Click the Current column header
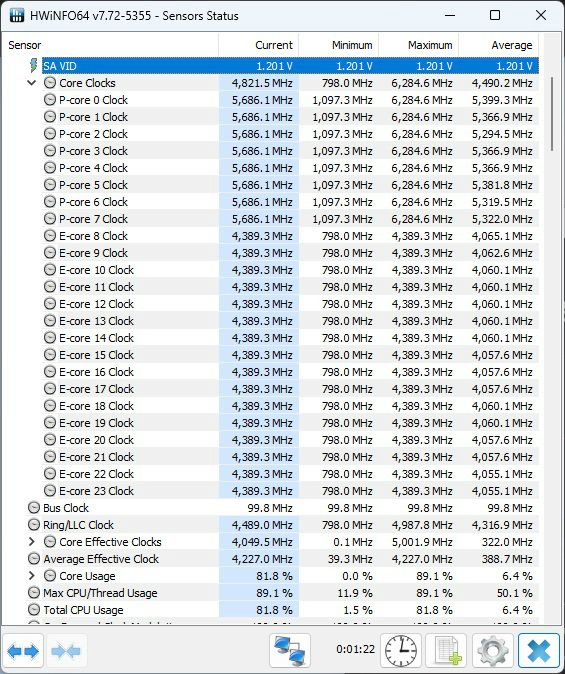The image size is (565, 674). tap(258, 45)
